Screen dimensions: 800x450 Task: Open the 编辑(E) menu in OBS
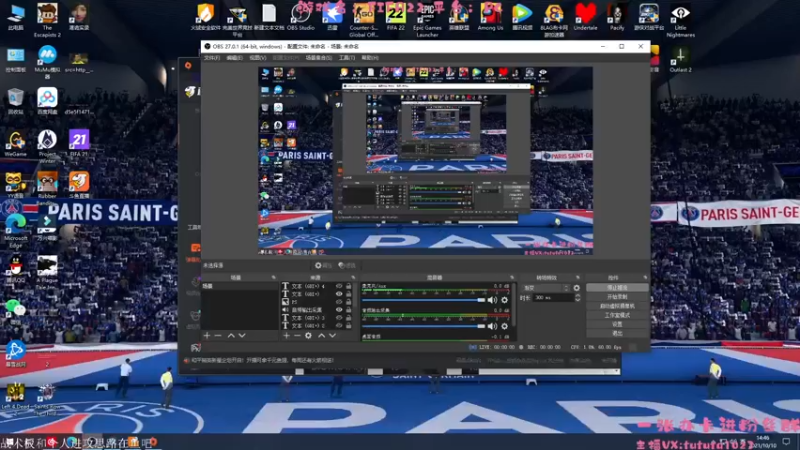(x=234, y=58)
